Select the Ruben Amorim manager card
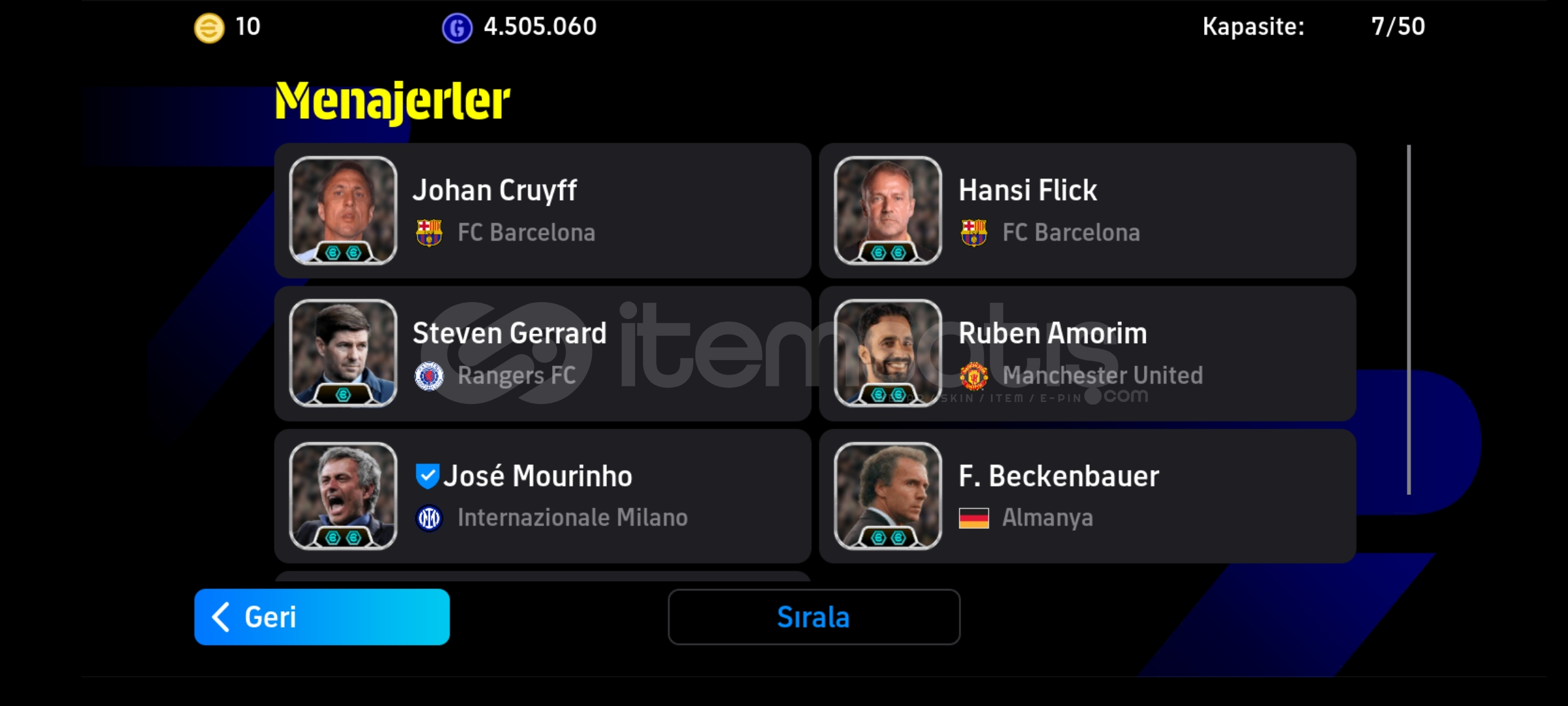The height and width of the screenshot is (706, 1568). point(1088,353)
